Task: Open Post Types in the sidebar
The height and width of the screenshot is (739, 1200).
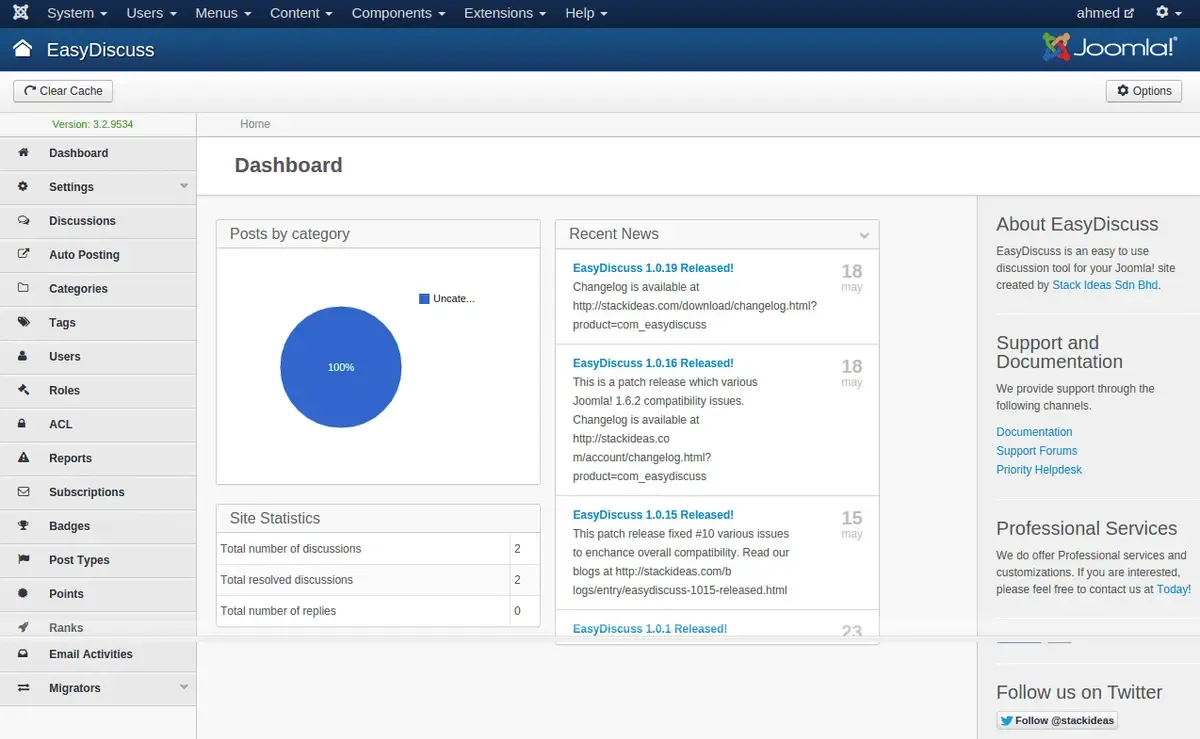Action: pyautogui.click(x=98, y=560)
